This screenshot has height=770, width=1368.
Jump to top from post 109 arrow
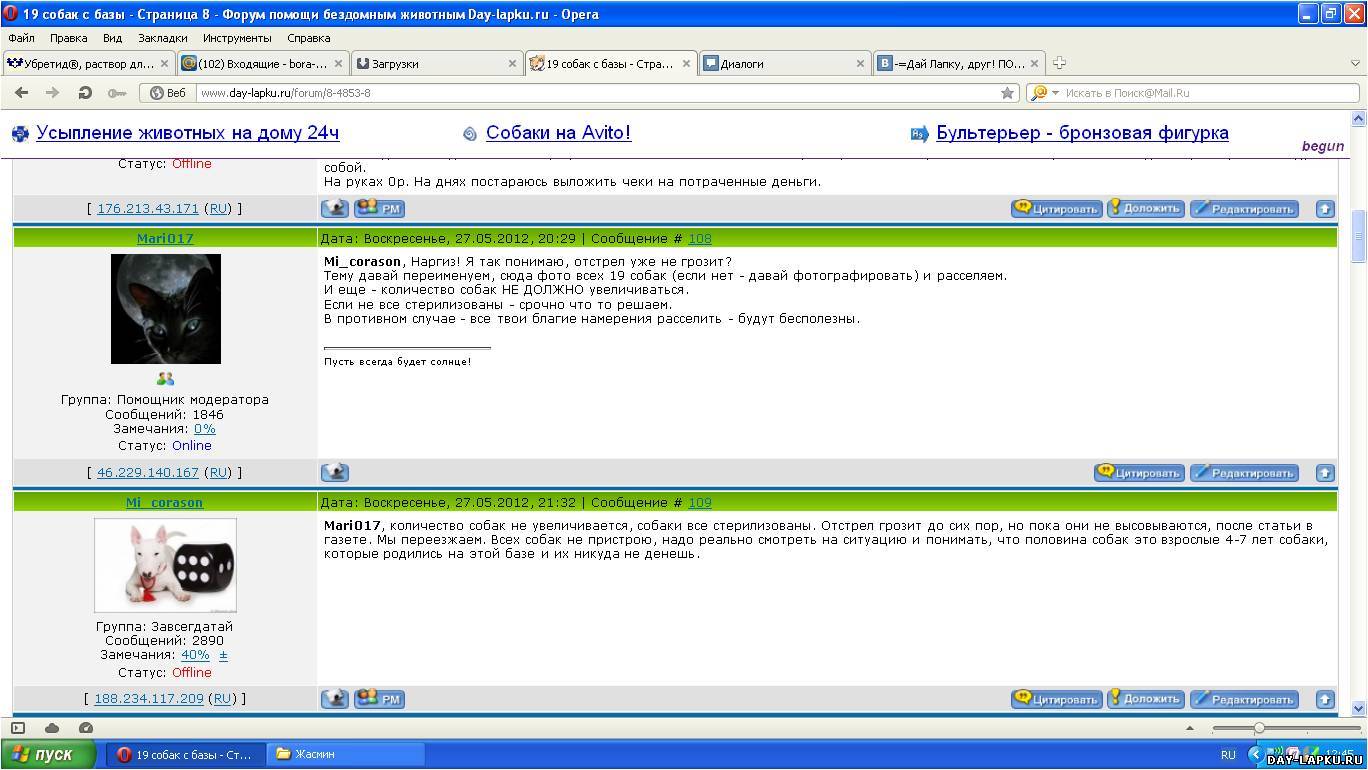point(1324,699)
